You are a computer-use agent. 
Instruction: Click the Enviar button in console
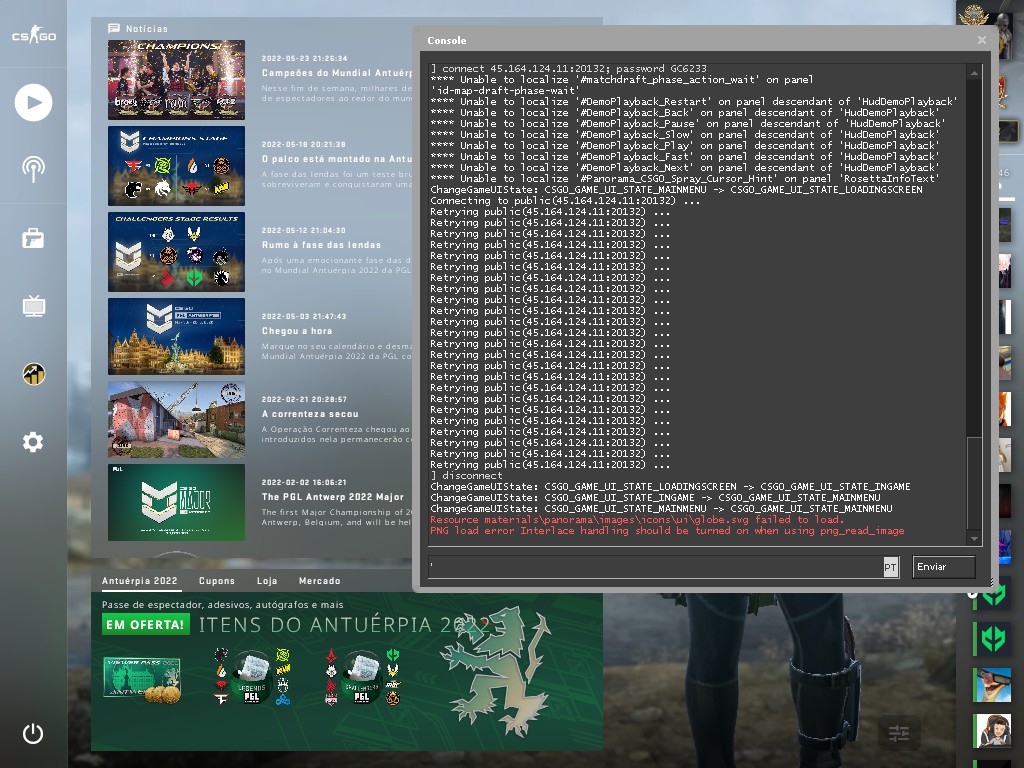(x=944, y=567)
